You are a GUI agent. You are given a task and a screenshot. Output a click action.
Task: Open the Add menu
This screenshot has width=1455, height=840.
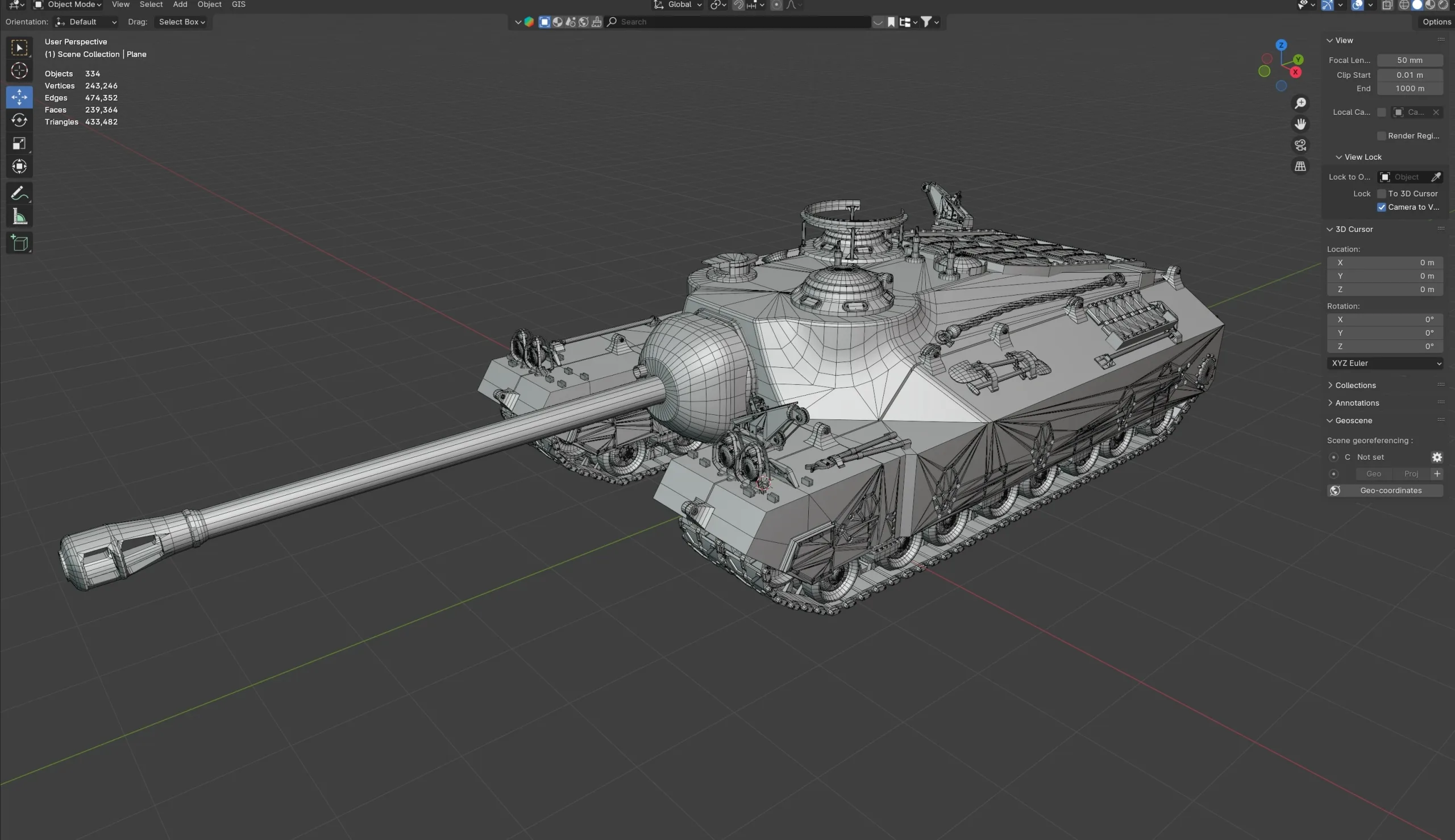point(180,5)
